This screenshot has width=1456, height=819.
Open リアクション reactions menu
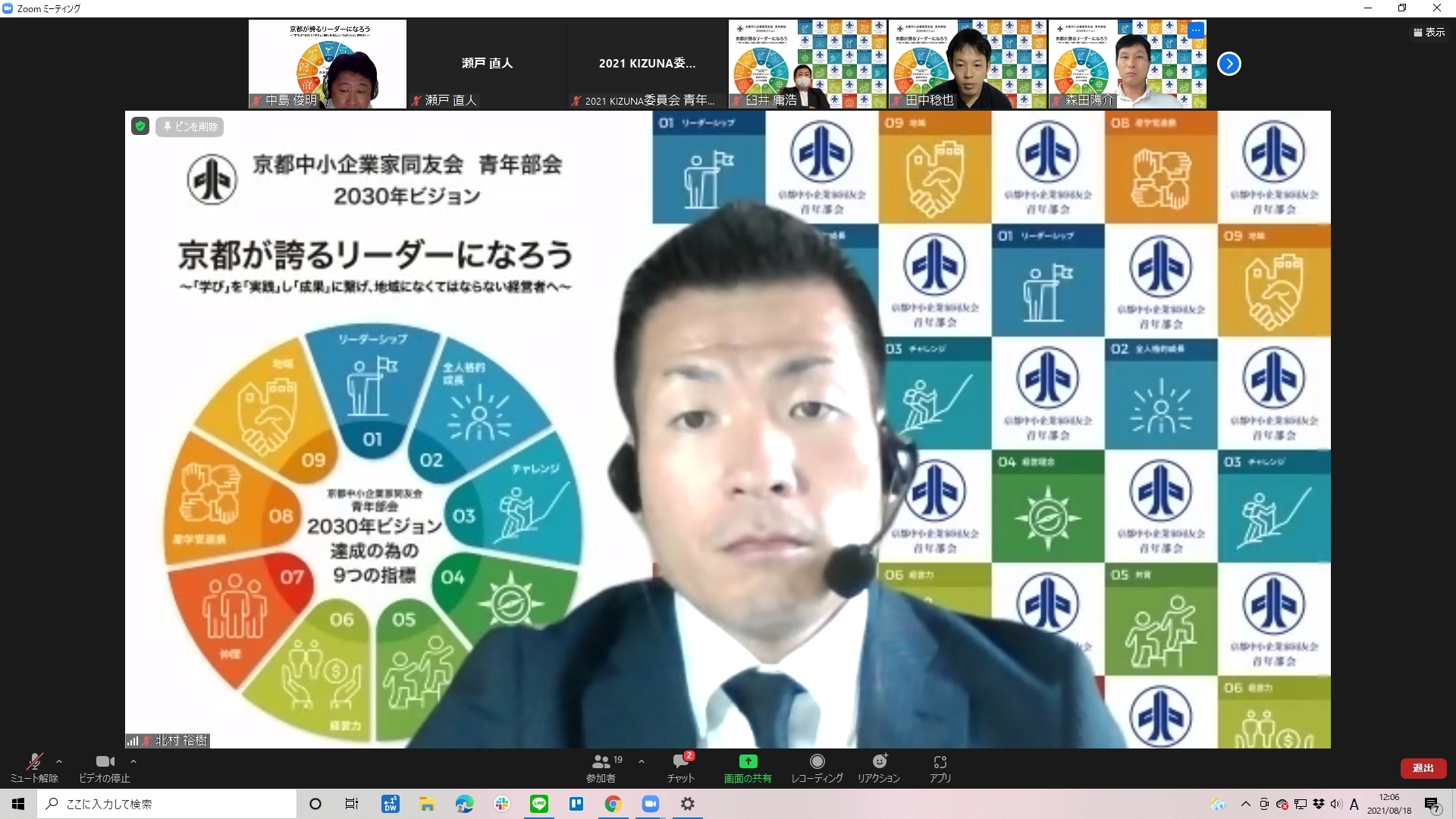coord(879,767)
